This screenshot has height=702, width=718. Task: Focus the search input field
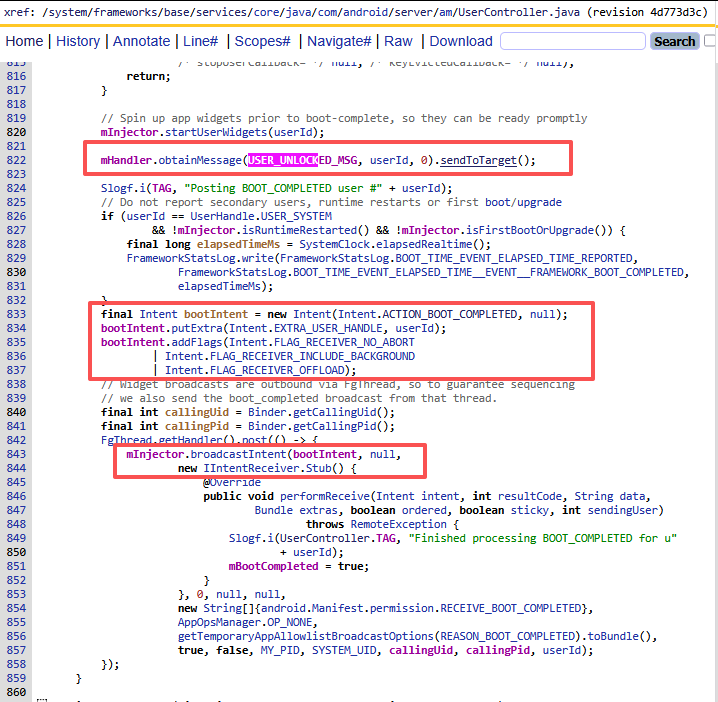click(x=573, y=41)
